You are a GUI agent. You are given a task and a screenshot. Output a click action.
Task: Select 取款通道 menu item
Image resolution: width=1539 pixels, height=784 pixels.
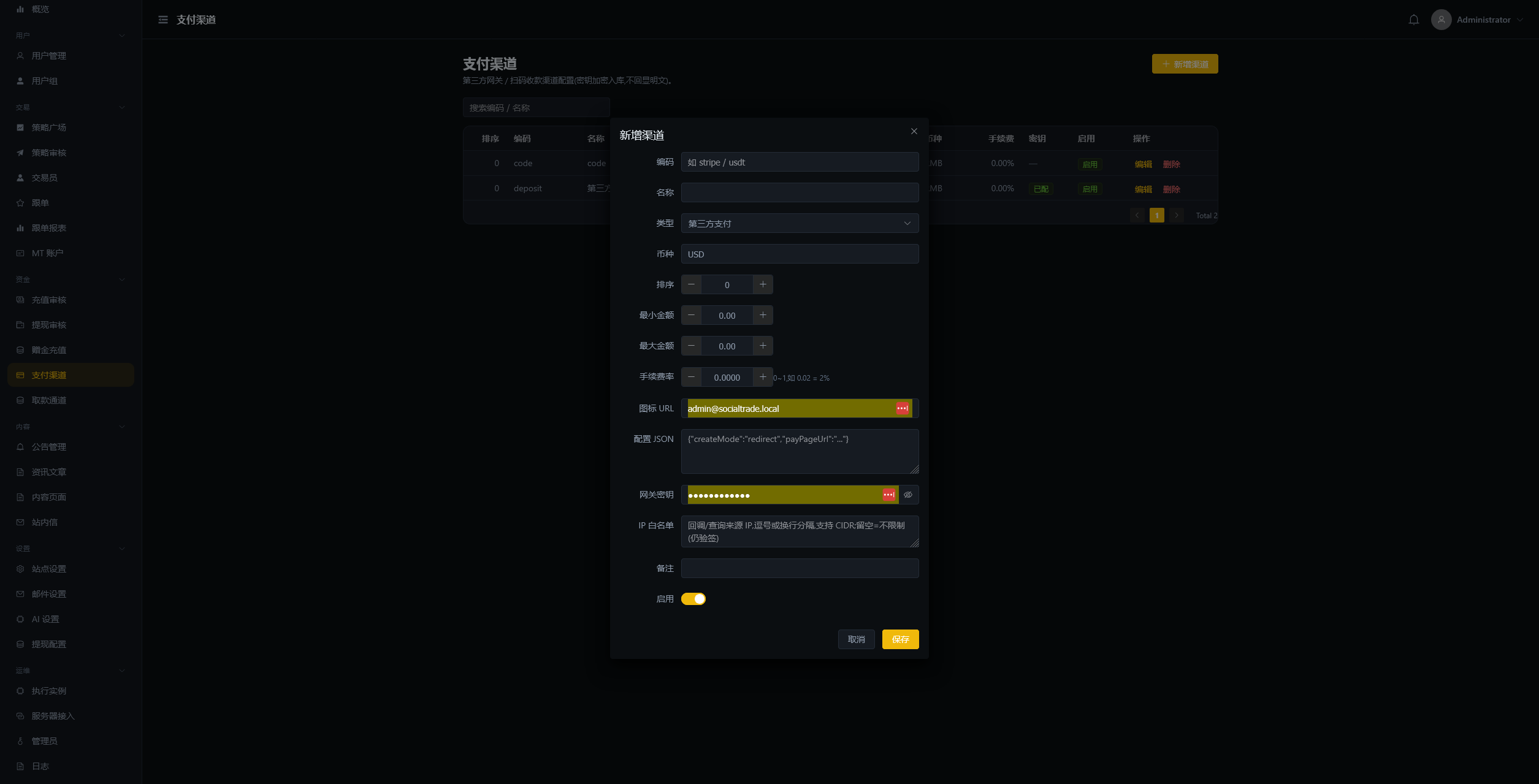pyautogui.click(x=71, y=400)
